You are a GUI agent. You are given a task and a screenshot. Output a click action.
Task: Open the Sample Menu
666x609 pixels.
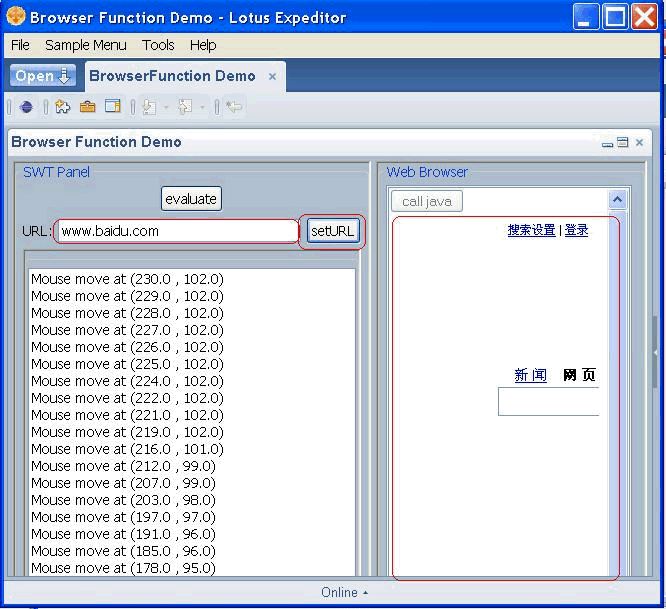86,45
